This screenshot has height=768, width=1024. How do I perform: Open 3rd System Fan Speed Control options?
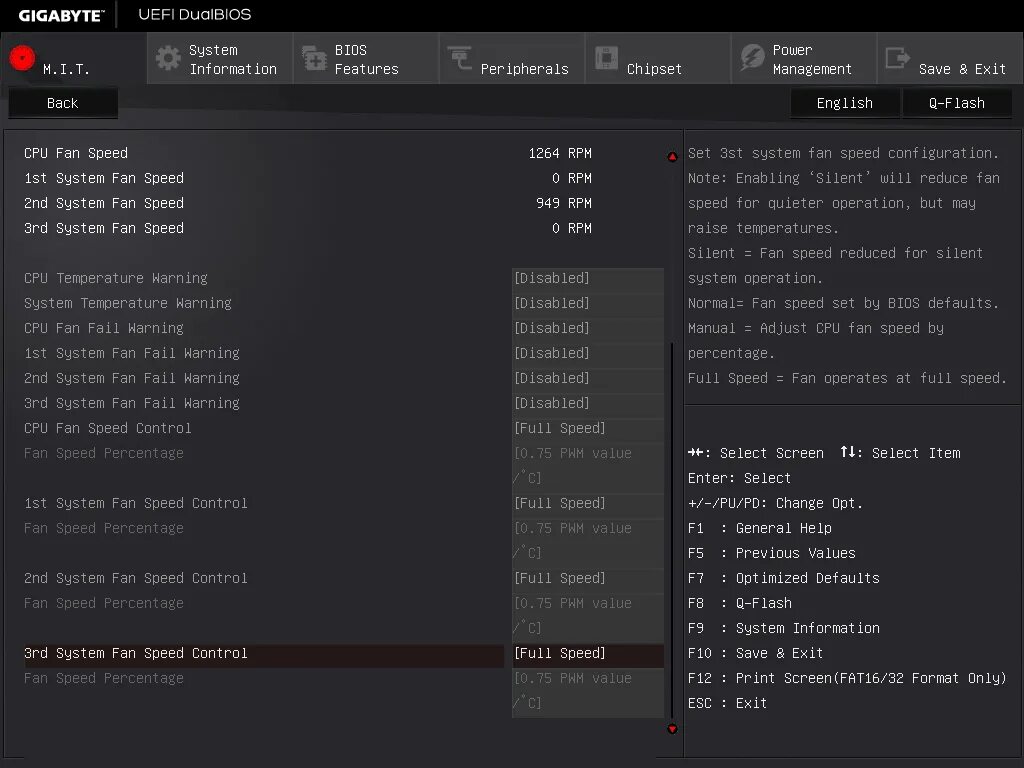[x=588, y=654]
